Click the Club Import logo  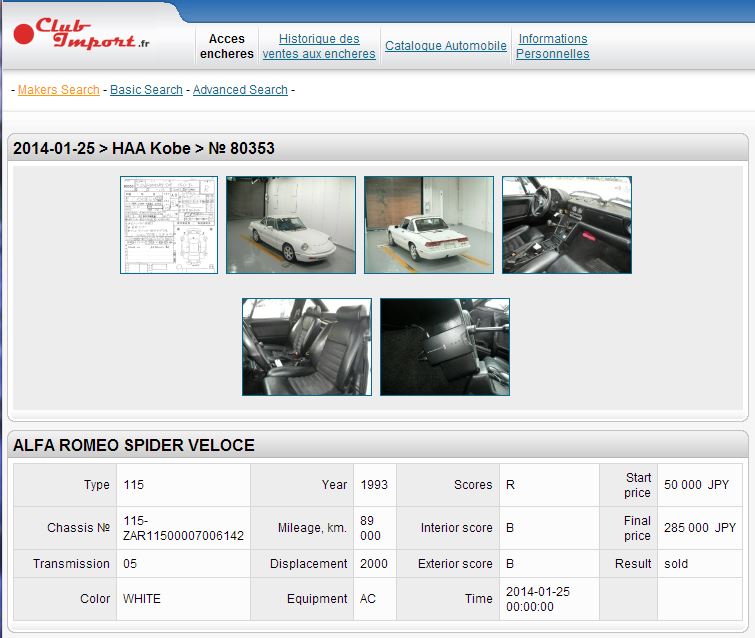81,34
